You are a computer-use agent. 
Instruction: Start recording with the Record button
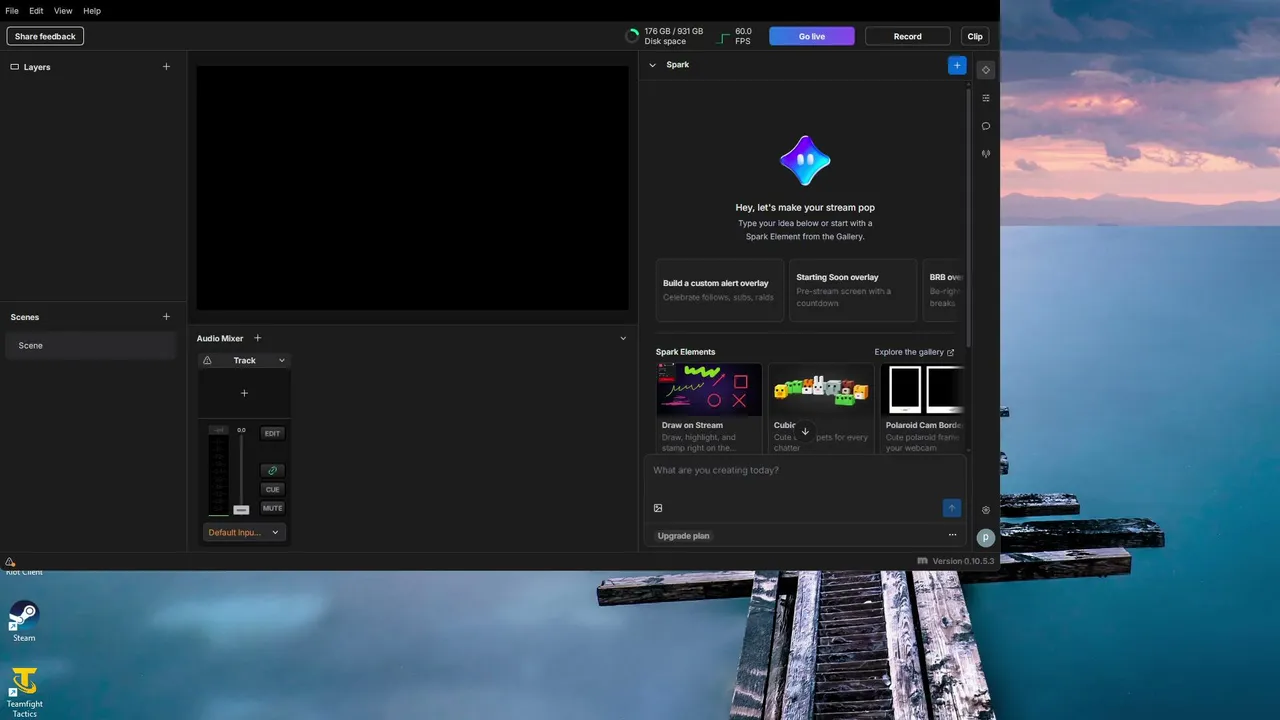908,36
